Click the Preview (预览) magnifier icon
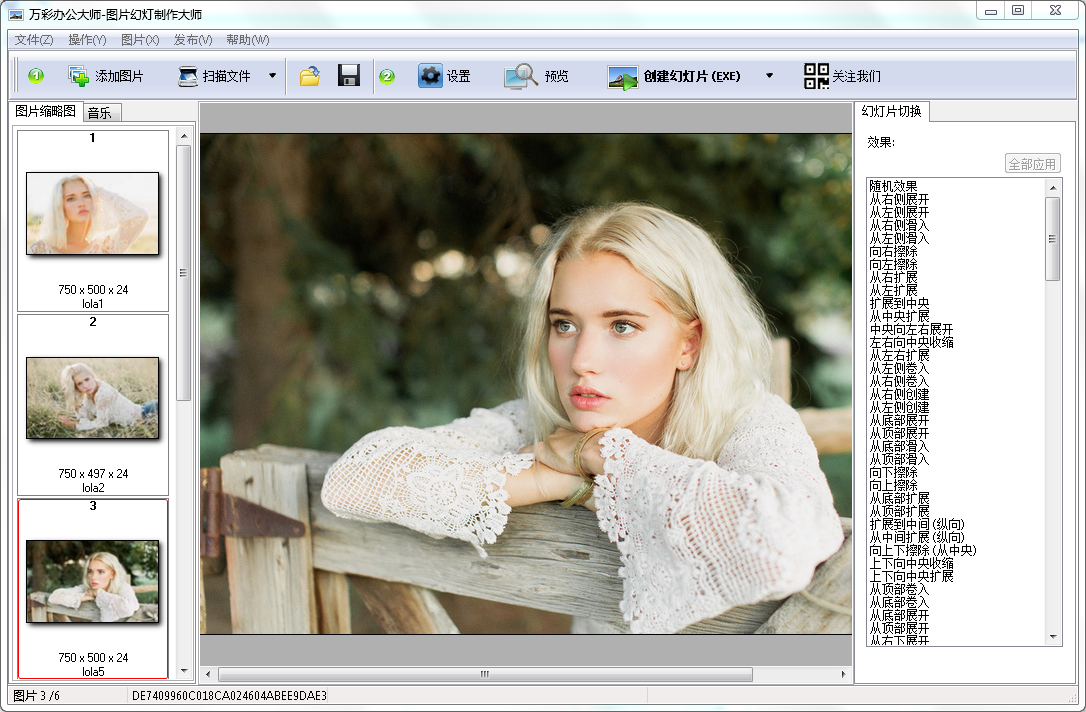The width and height of the screenshot is (1086, 712). (x=520, y=76)
